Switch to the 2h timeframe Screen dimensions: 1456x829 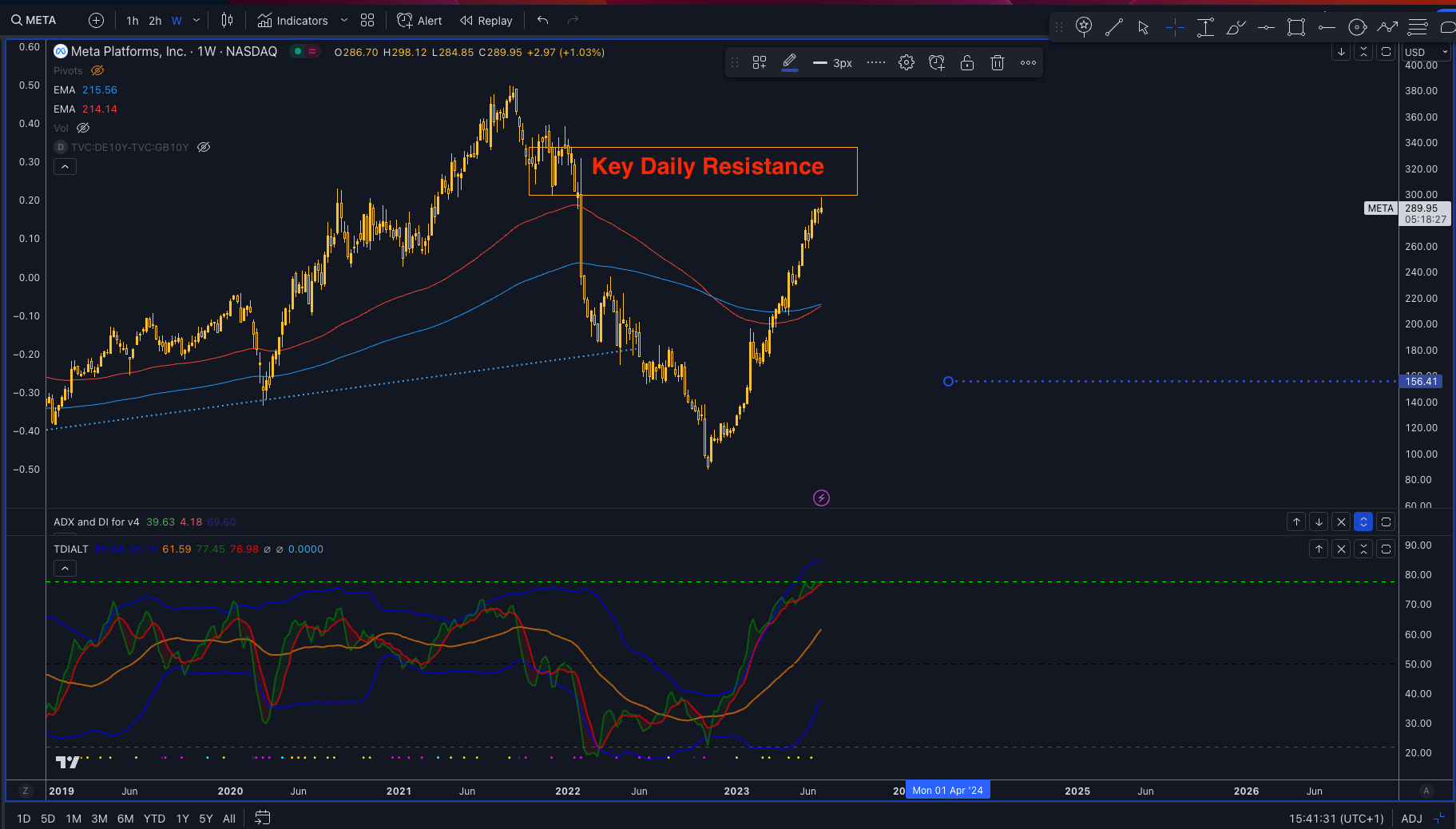click(x=155, y=21)
